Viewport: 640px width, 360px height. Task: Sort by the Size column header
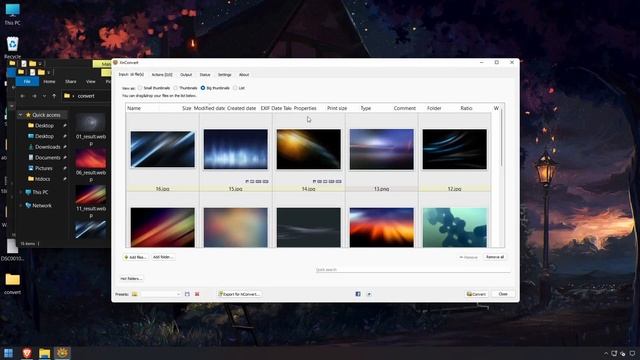pyautogui.click(x=187, y=108)
